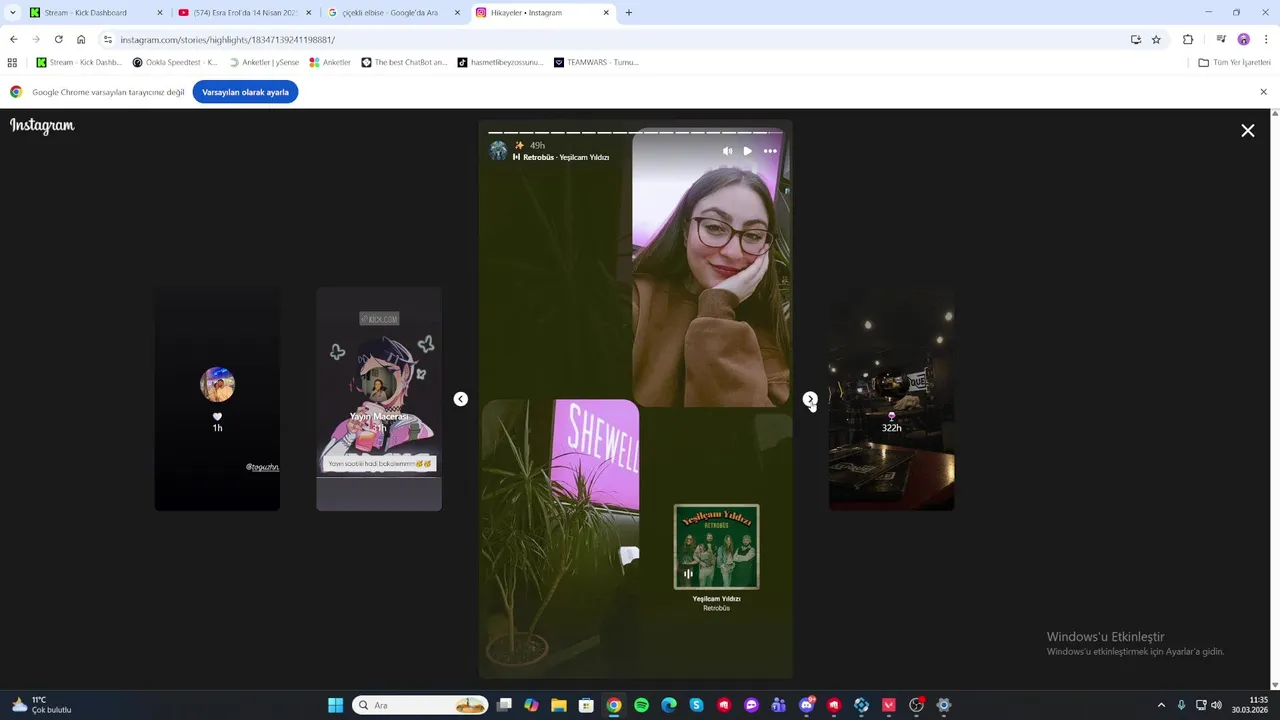Viewport: 1280px width, 720px height.
Task: Switch to the Esra Erol YouTube tab
Action: point(244,13)
